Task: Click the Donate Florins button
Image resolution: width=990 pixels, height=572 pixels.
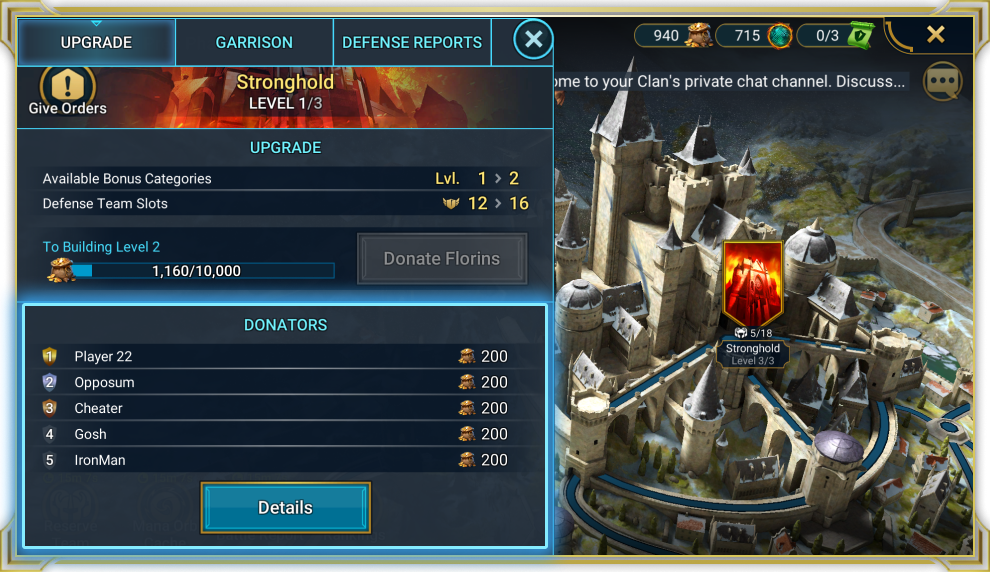Action: click(x=442, y=259)
